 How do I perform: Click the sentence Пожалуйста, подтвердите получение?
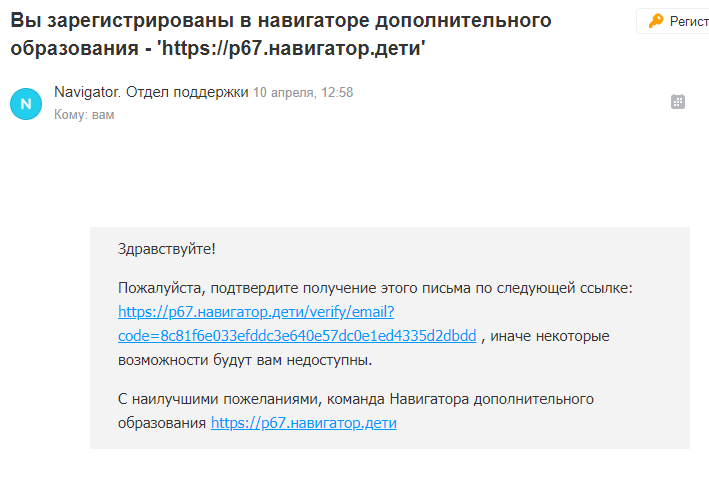click(x=375, y=288)
